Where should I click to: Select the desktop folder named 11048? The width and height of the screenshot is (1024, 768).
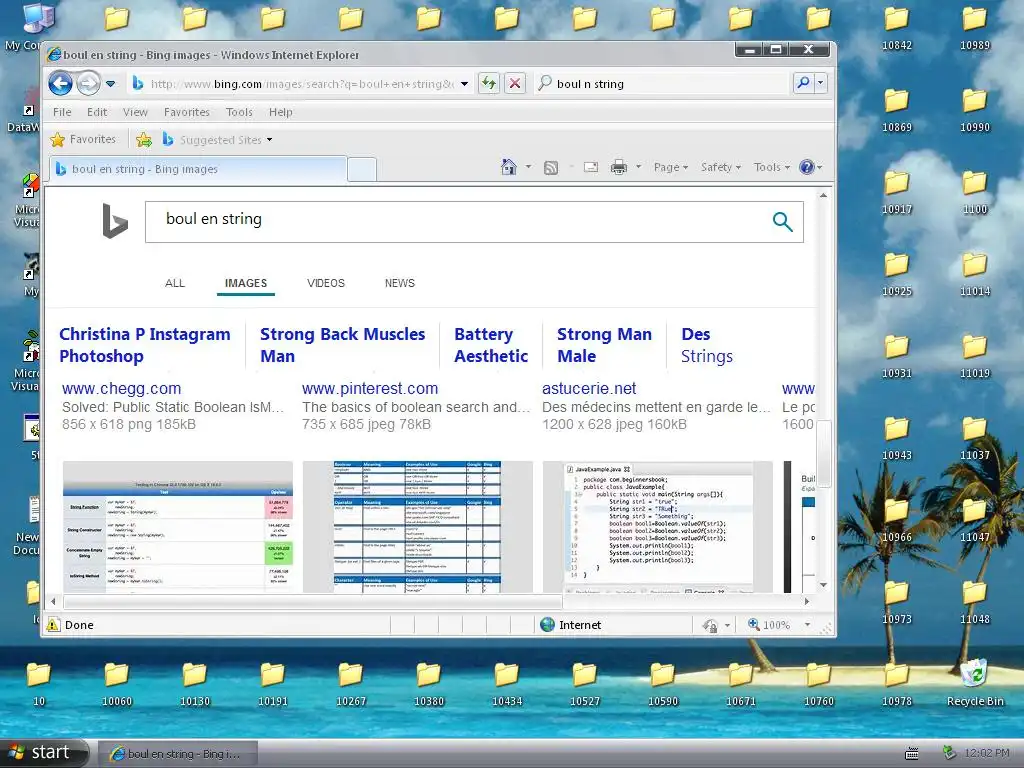(974, 602)
